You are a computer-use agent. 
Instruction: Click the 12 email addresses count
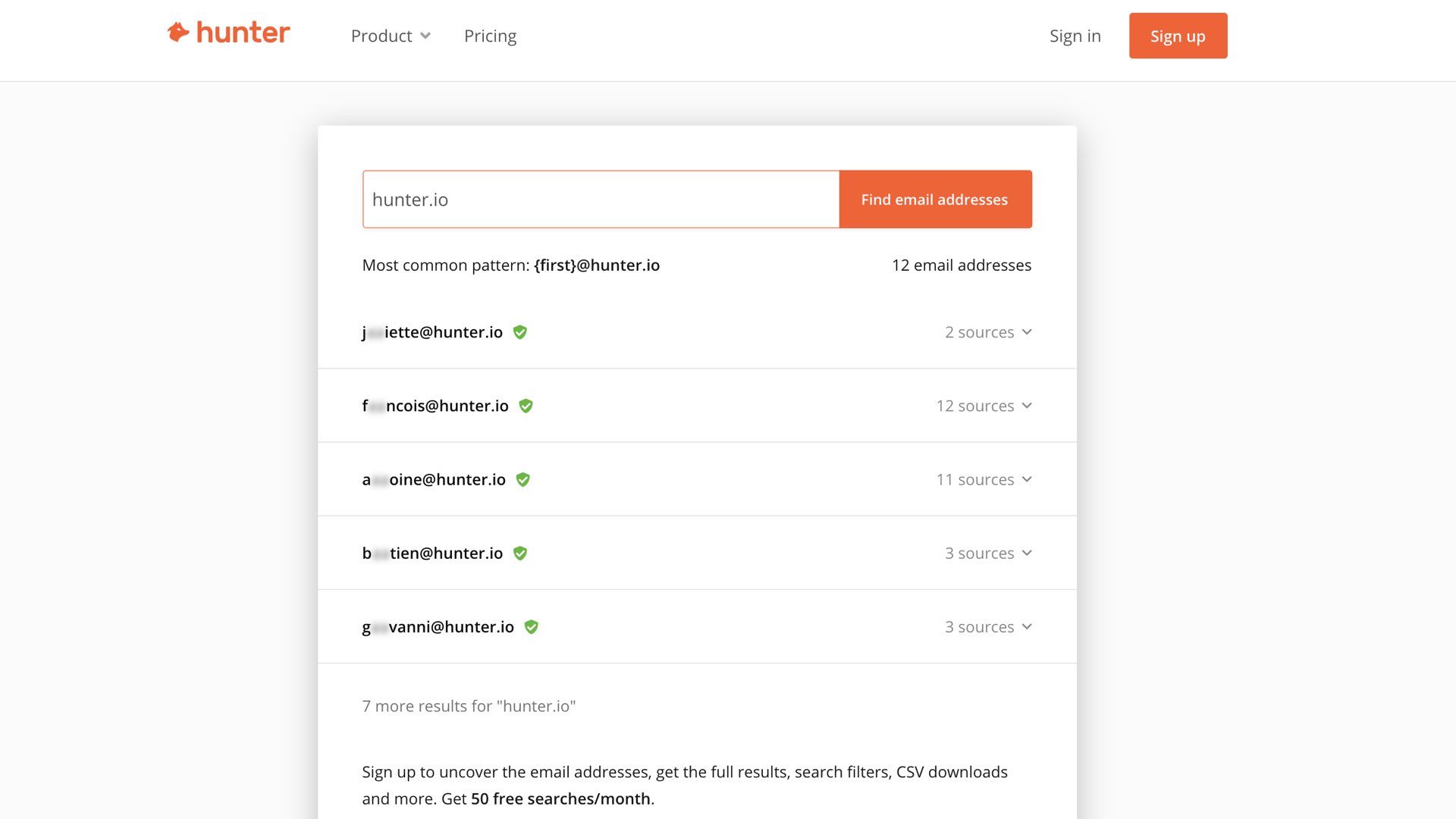[962, 265]
